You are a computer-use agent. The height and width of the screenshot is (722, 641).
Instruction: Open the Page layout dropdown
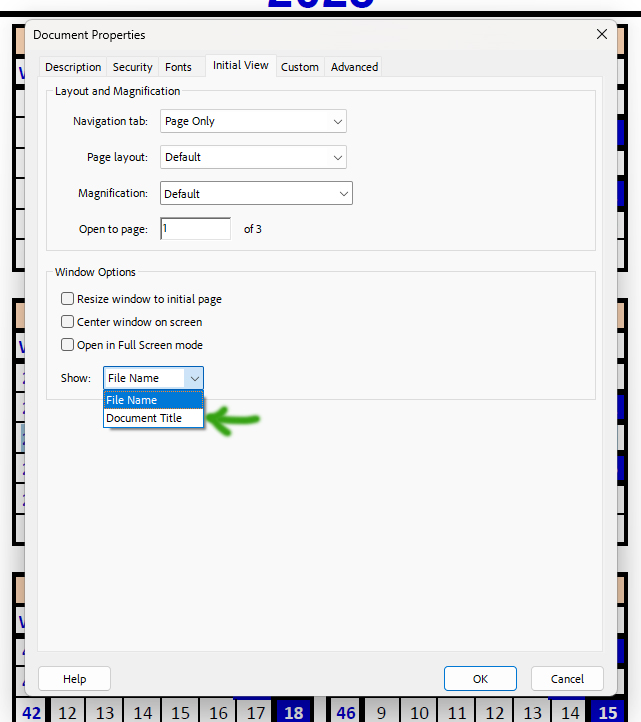253,157
